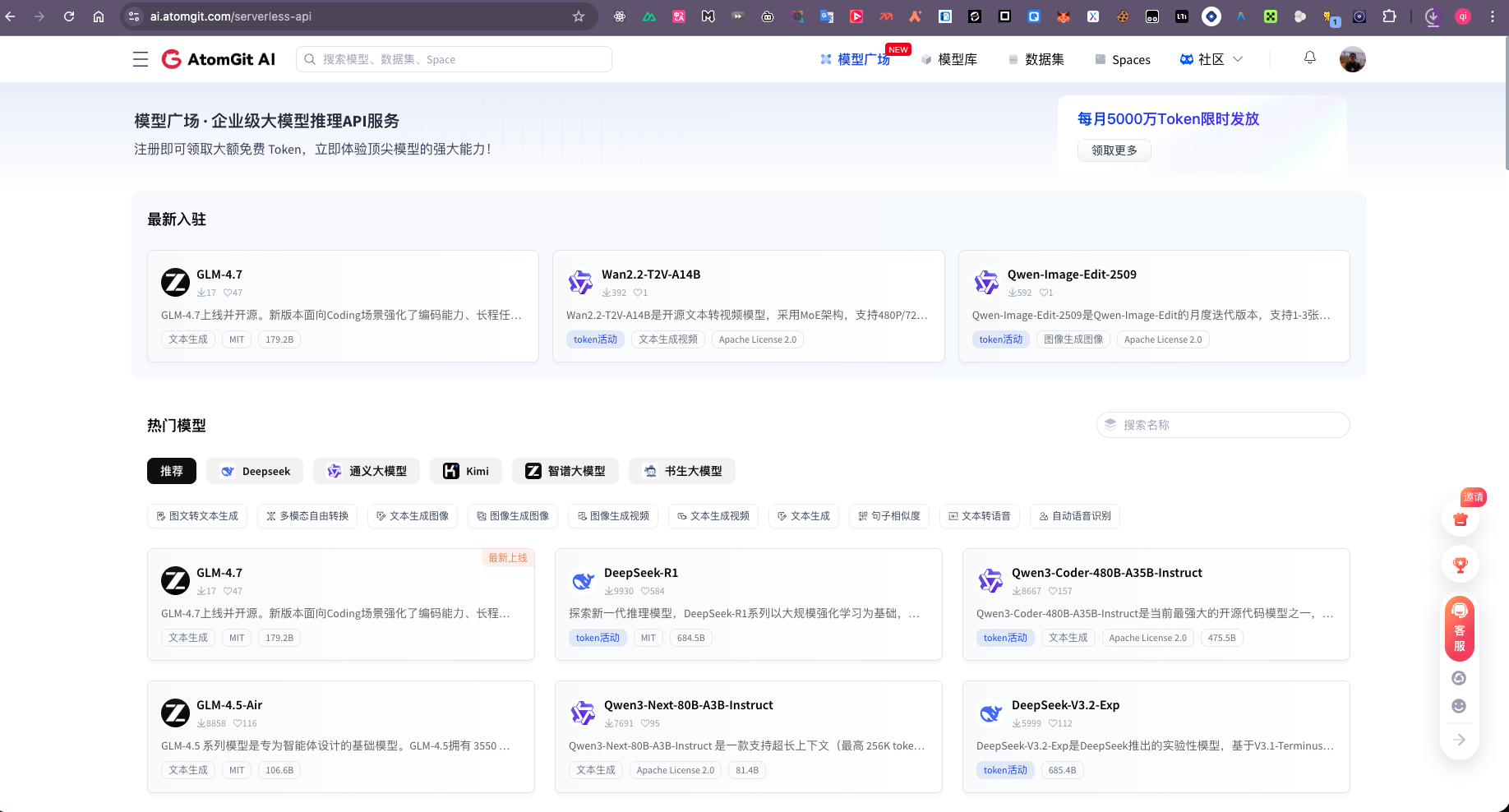Click the 领取更多 button

click(1114, 150)
